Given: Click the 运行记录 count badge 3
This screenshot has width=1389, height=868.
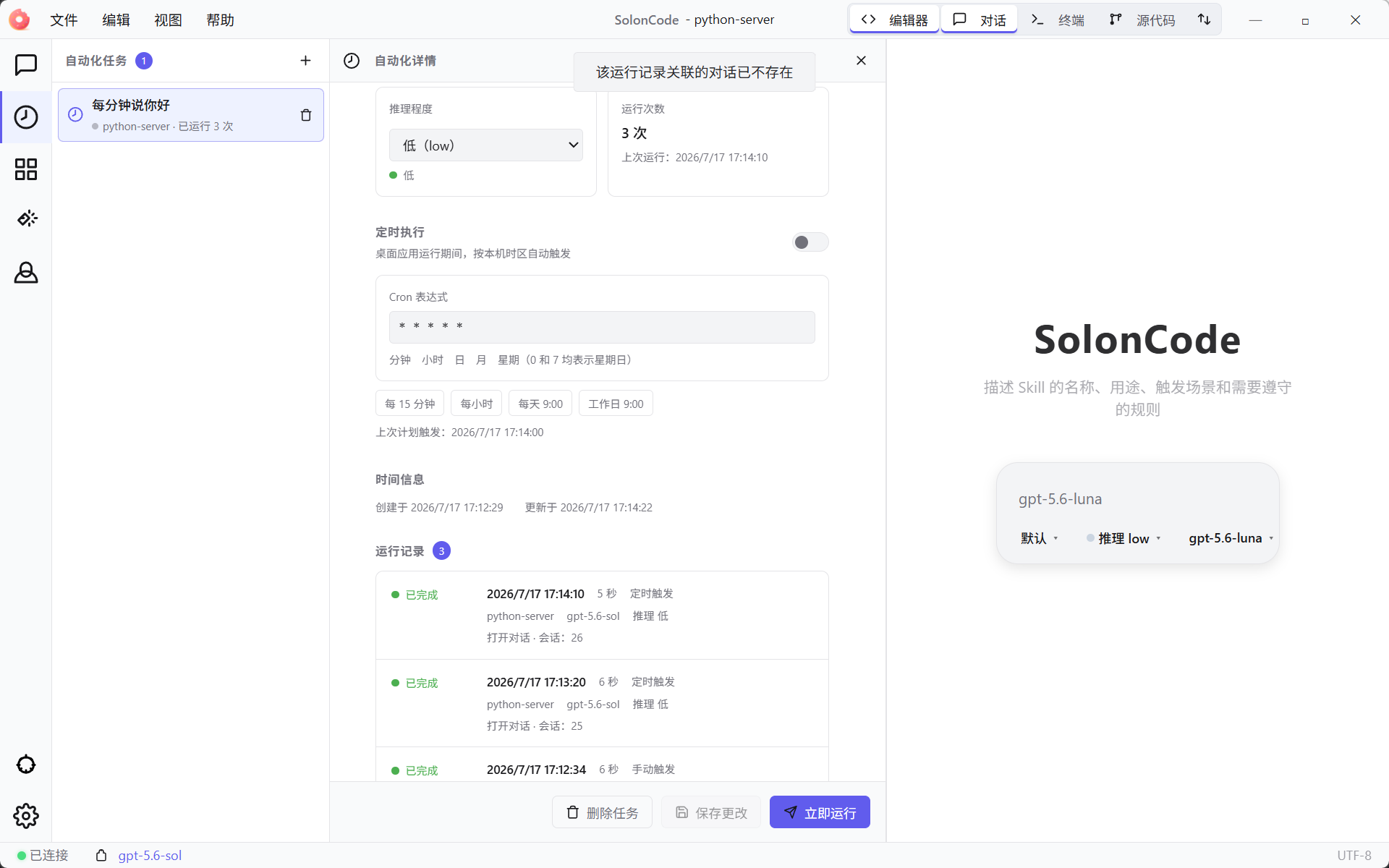Looking at the screenshot, I should 441,551.
